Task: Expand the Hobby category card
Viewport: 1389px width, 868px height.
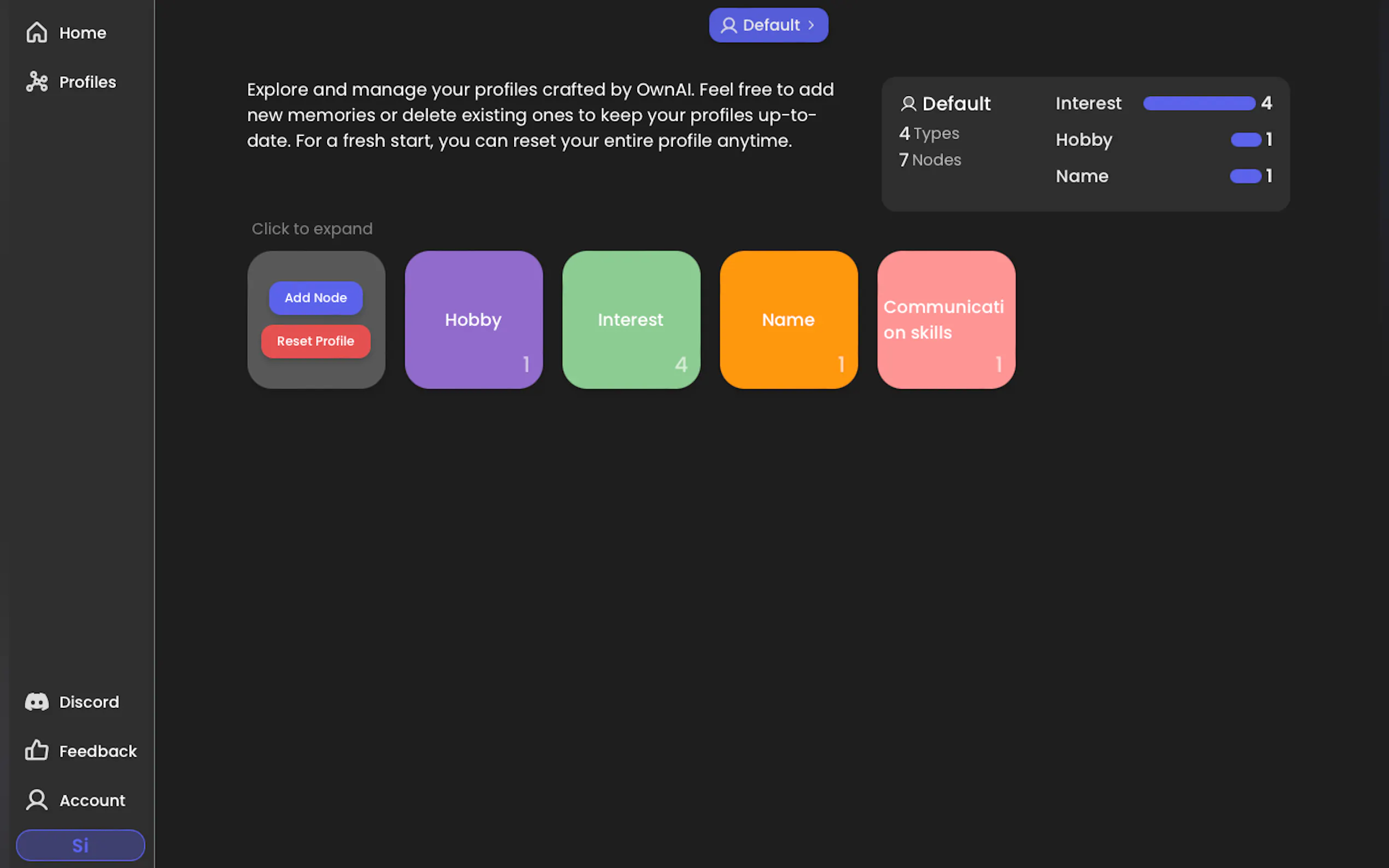Action: pos(473,320)
